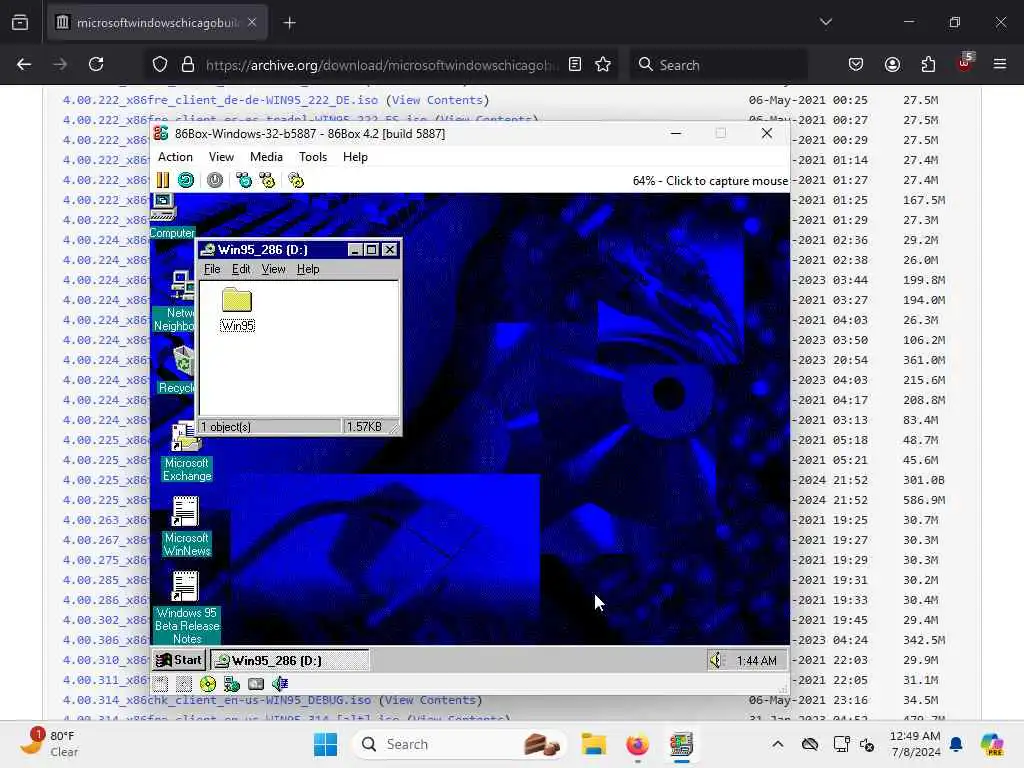The width and height of the screenshot is (1024, 768).
Task: Open the 4.00.302_x86 file link
Action: pyautogui.click(x=106, y=620)
